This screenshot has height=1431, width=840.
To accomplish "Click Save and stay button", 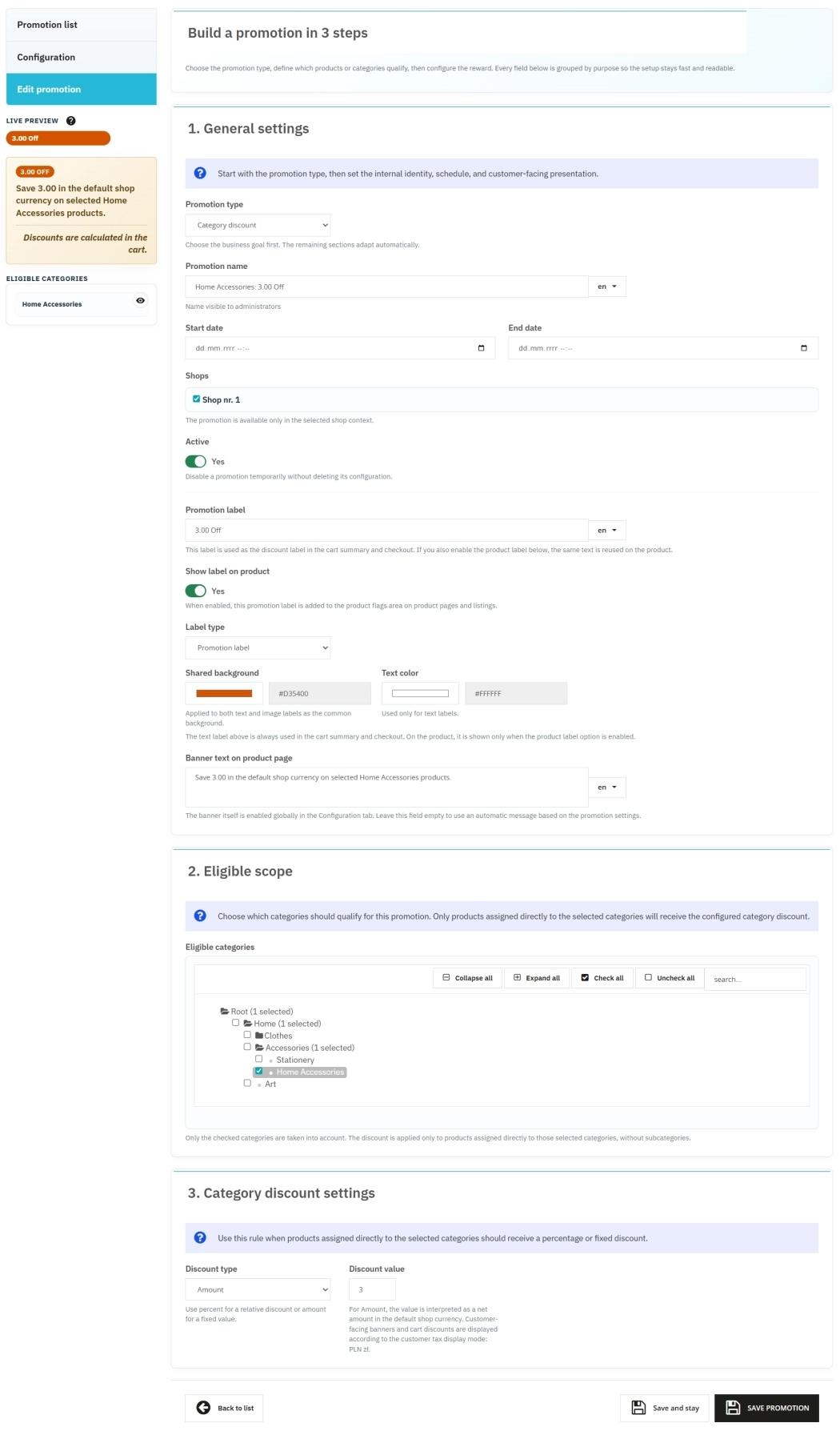I will [x=665, y=1408].
